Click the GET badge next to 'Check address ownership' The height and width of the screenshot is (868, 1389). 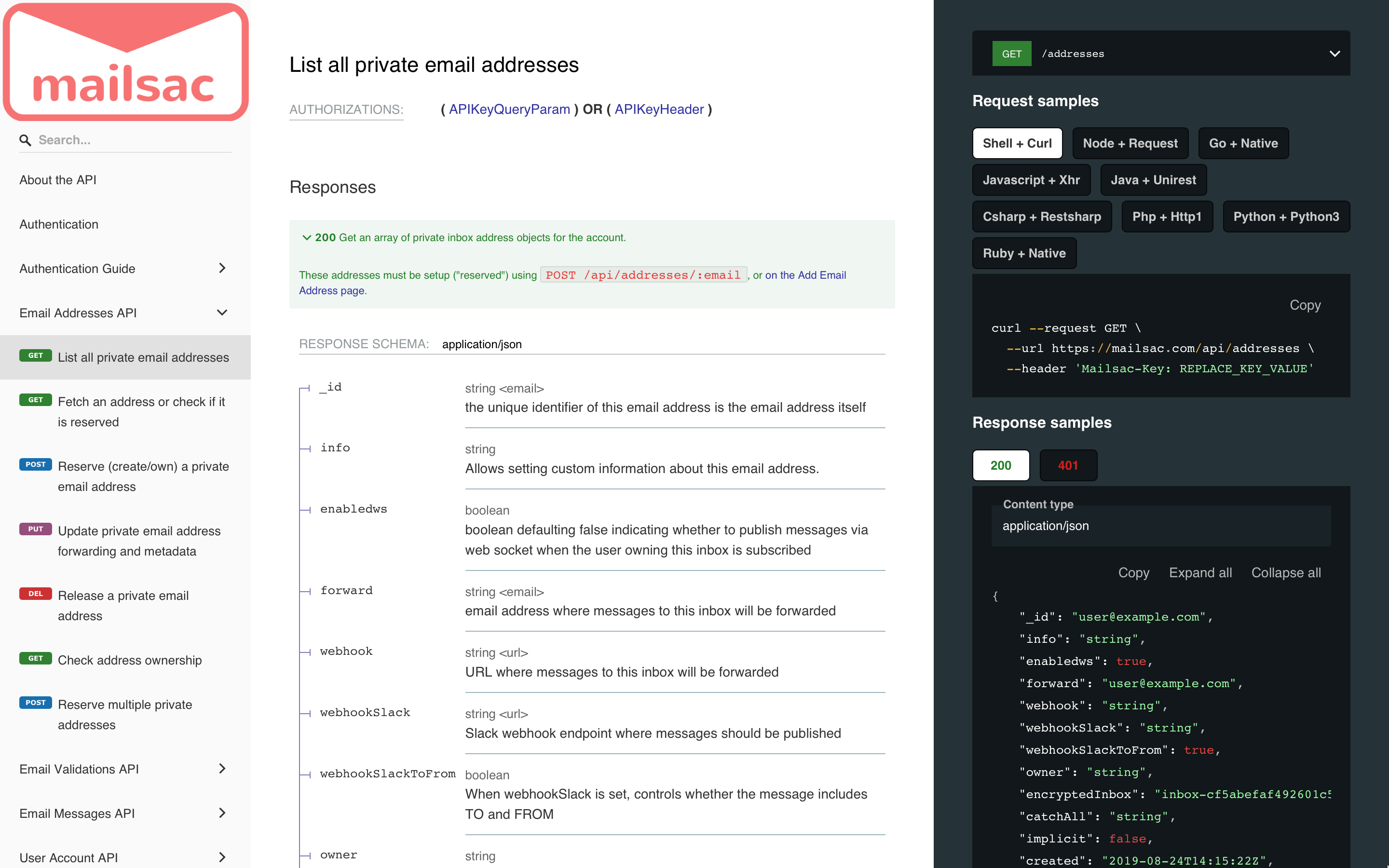36,658
